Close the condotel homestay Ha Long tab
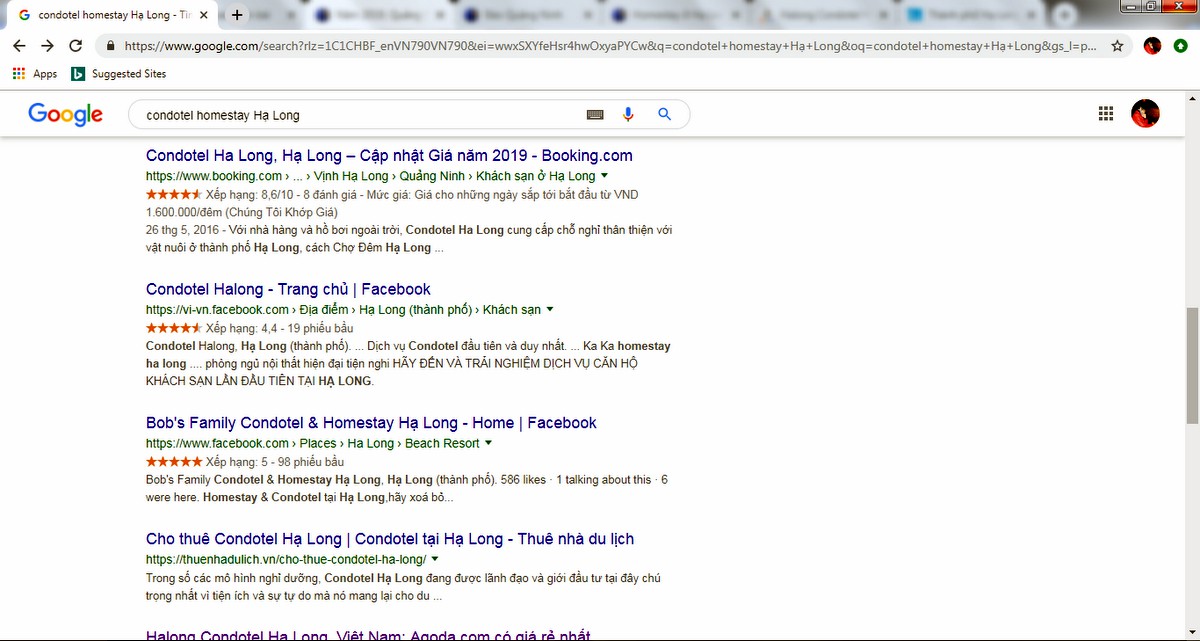Image resolution: width=1200 pixels, height=641 pixels. 204,15
